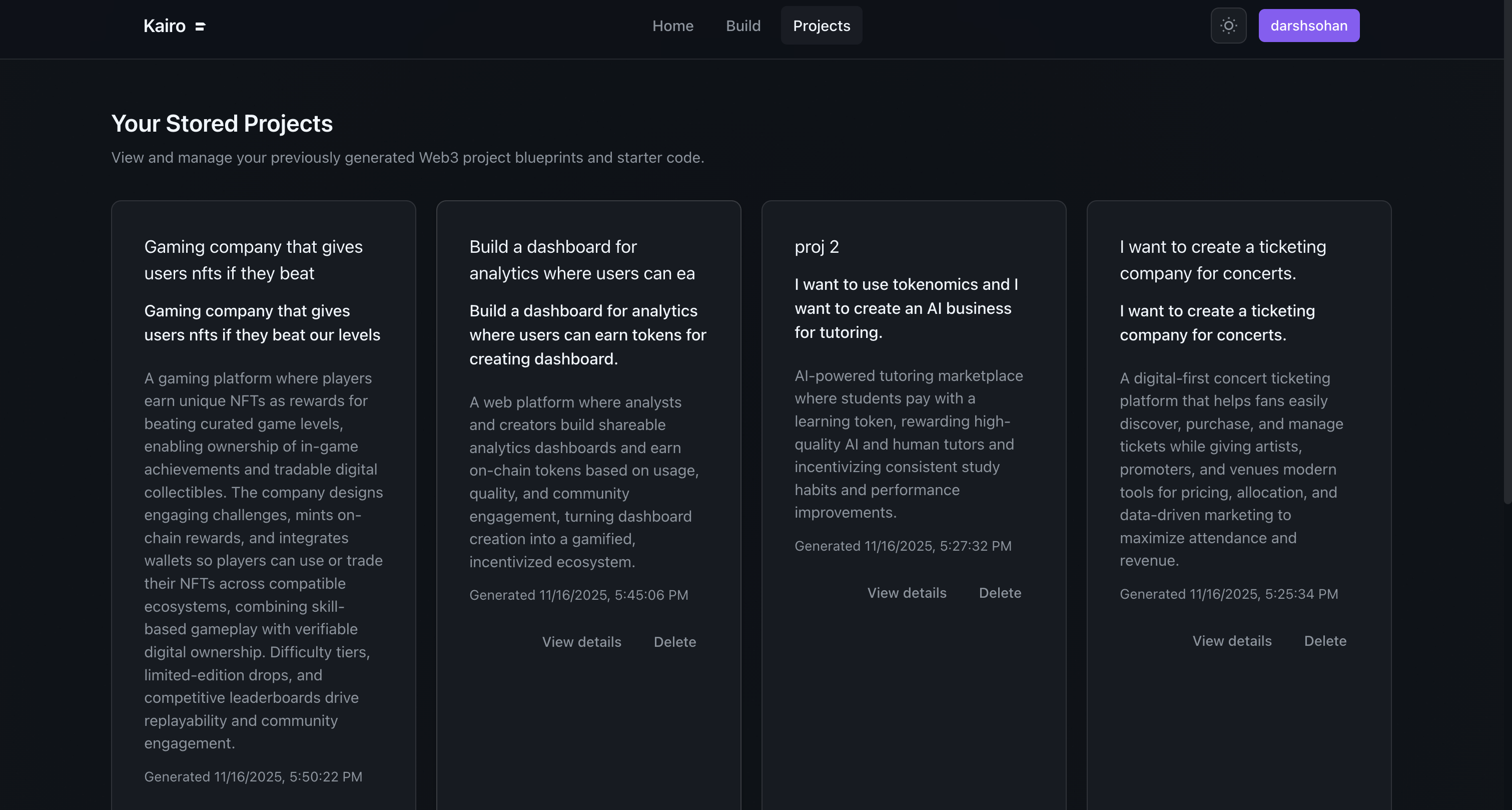Click the proj 2 card title
1512x810 pixels.
[x=817, y=247]
